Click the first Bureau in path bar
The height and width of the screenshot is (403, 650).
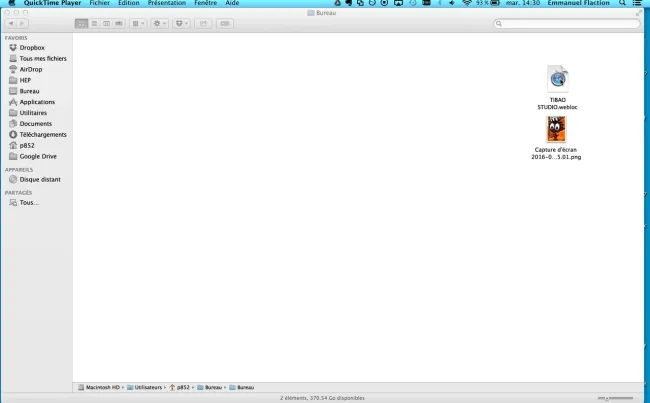(210, 387)
